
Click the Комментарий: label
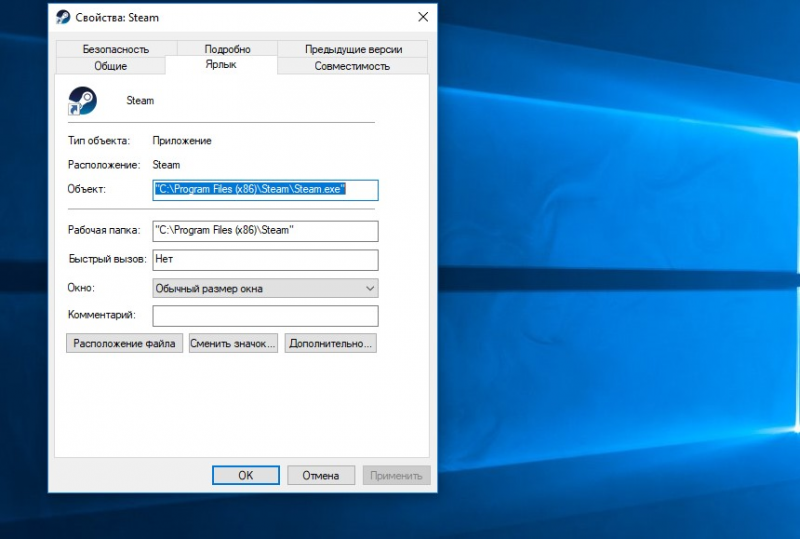click(x=102, y=315)
